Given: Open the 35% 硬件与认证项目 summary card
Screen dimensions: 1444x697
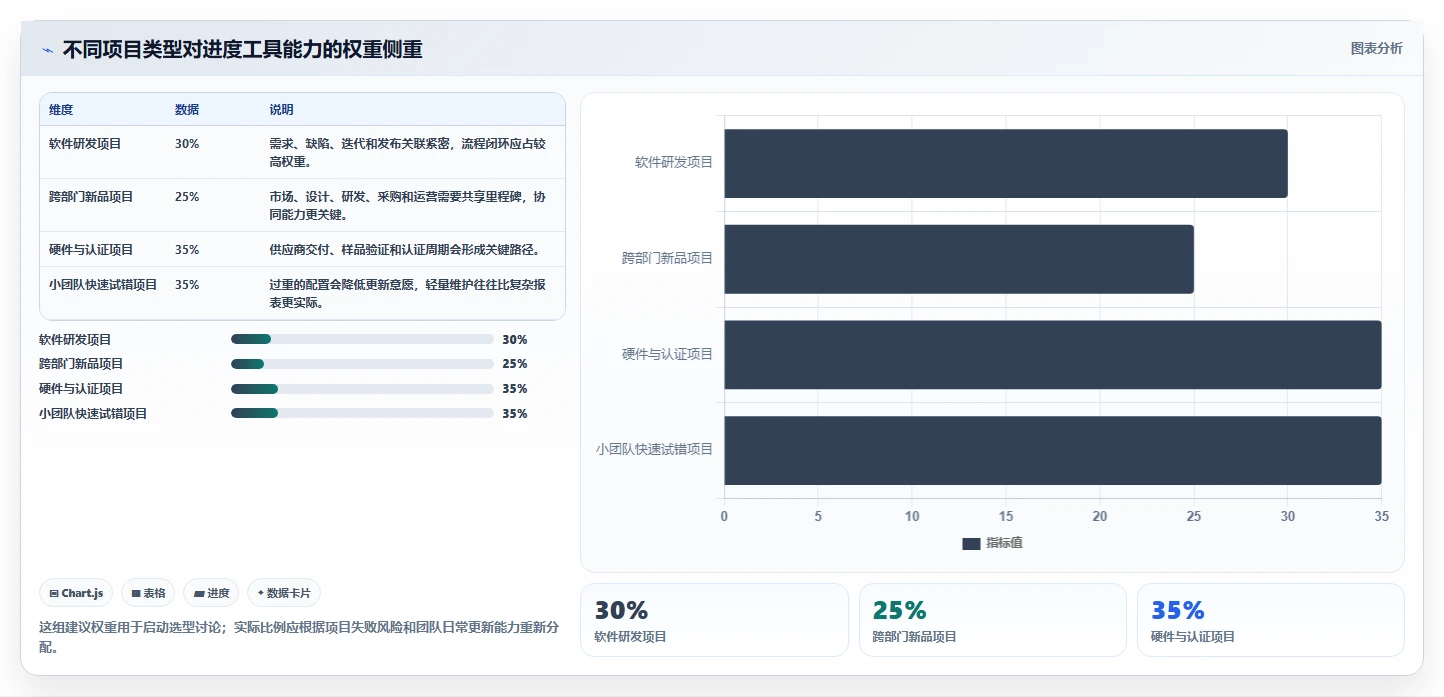Looking at the screenshot, I should tap(1271, 620).
